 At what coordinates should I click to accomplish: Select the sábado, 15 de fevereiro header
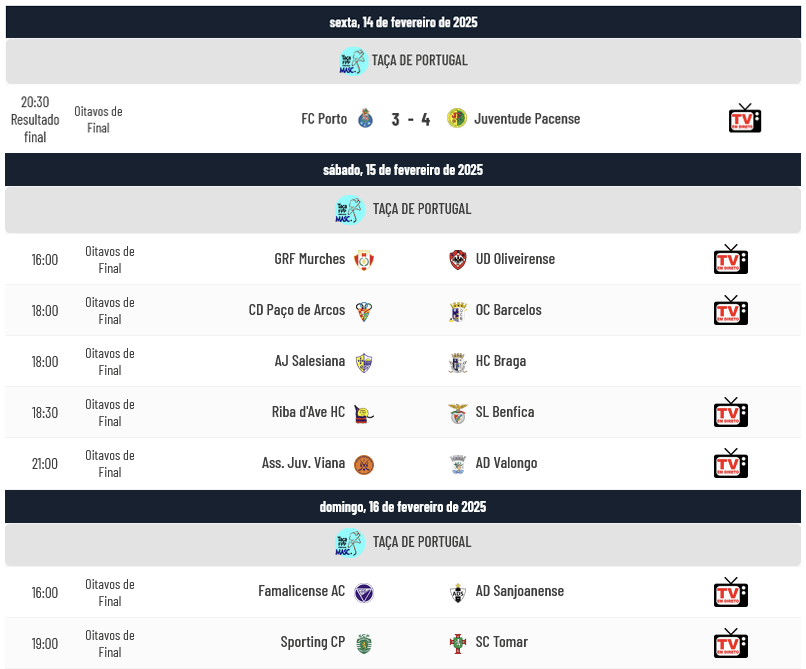[x=403, y=170]
